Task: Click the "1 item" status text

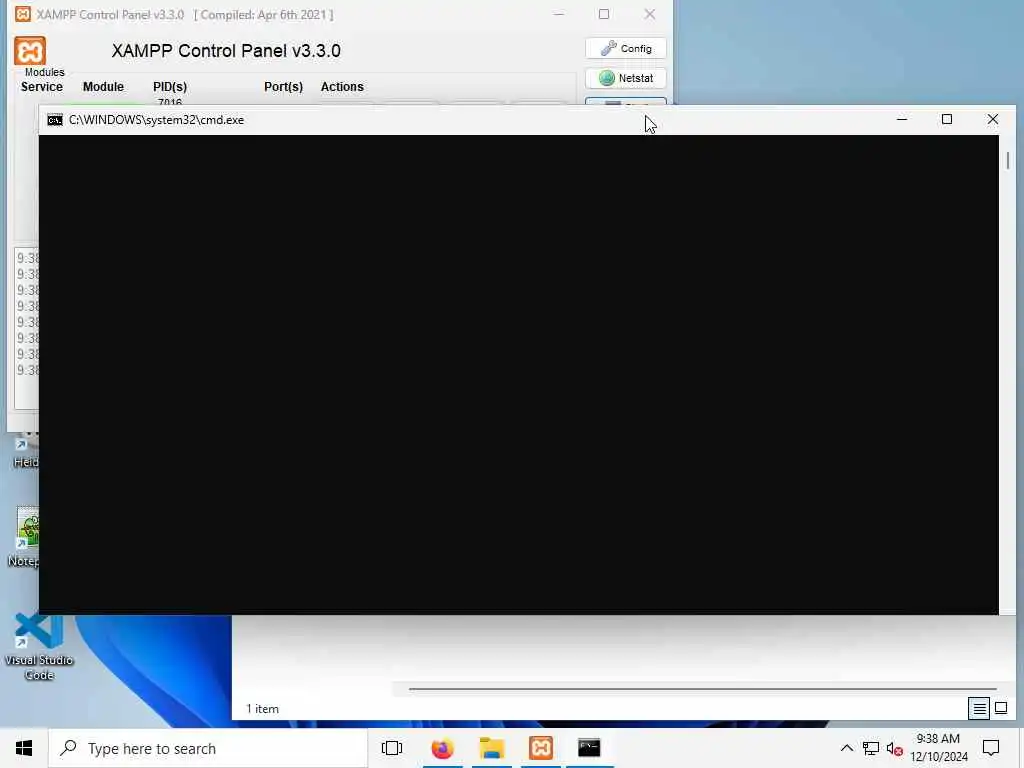Action: pyautogui.click(x=263, y=709)
